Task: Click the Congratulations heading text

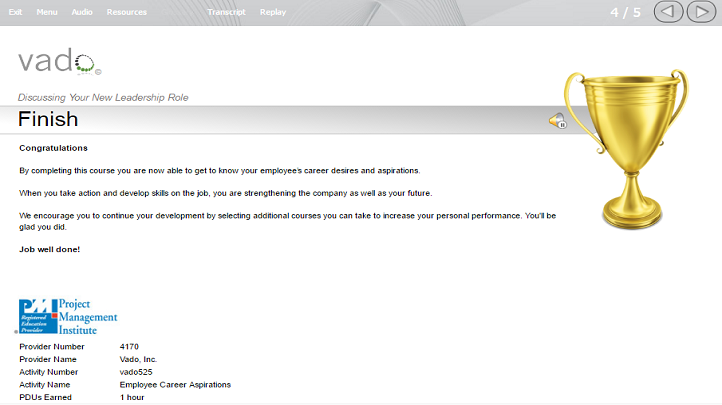Action: coord(53,148)
